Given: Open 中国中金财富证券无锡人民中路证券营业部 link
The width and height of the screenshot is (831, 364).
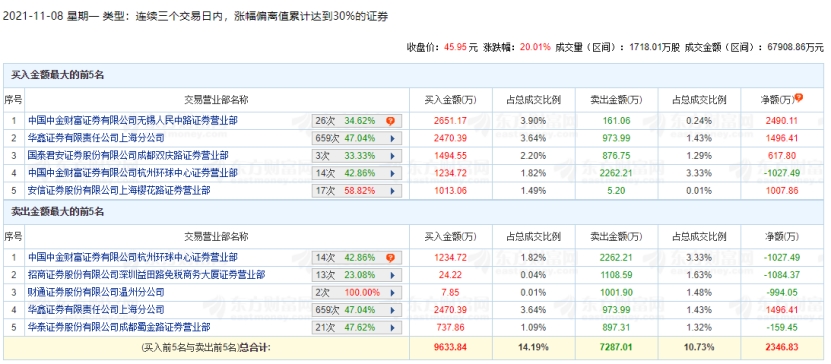Looking at the screenshot, I should [x=132, y=121].
